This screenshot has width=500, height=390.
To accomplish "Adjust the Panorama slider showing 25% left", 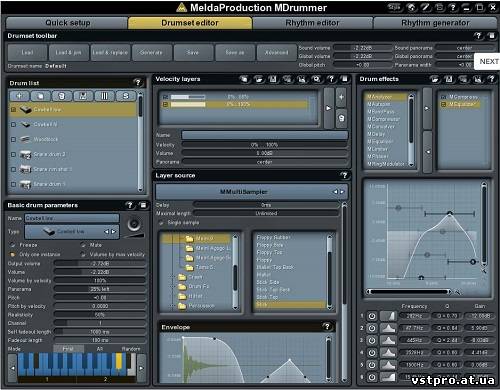I will pyautogui.click(x=100, y=289).
